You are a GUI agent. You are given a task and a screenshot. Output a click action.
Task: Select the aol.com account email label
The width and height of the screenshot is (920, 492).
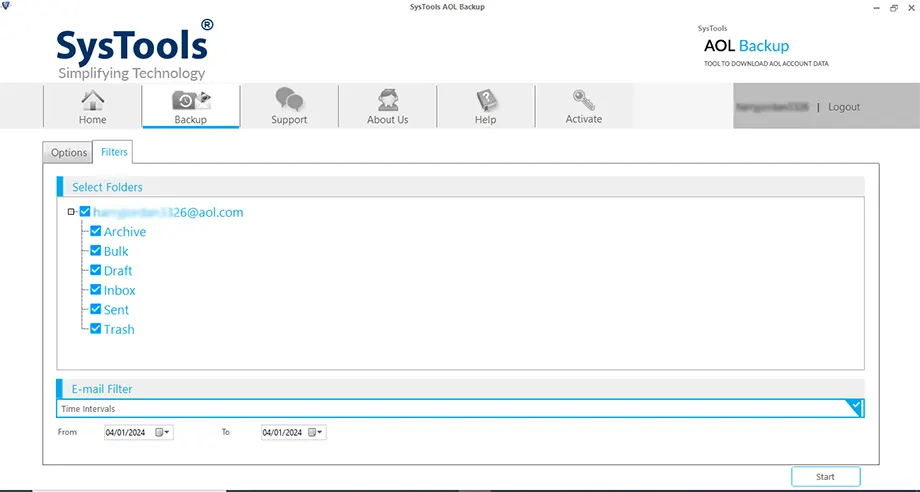(x=168, y=212)
